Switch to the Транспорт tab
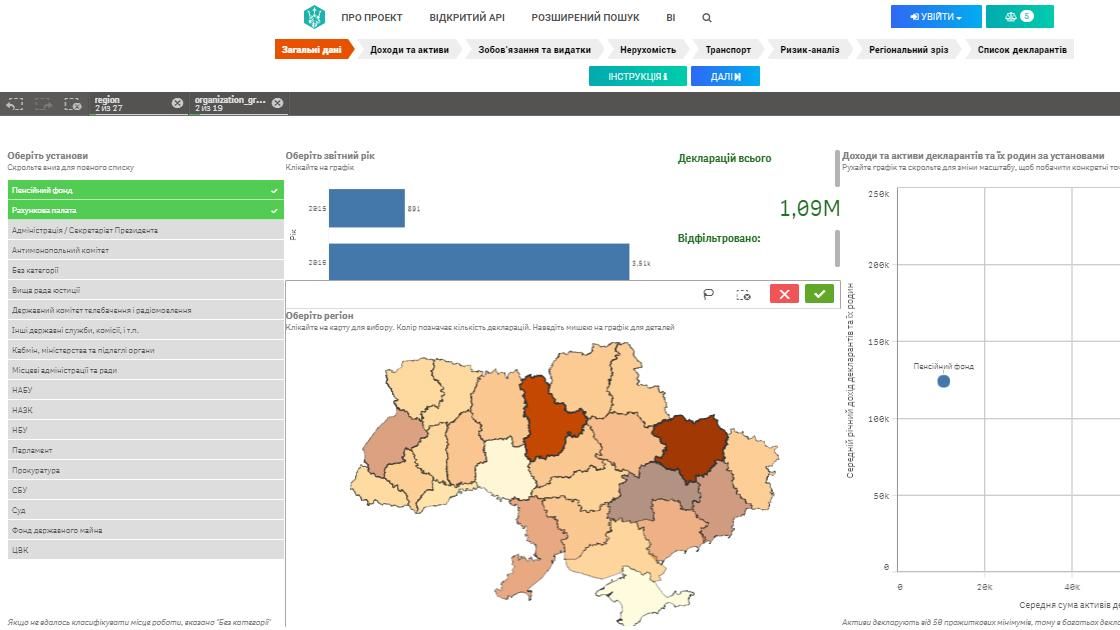This screenshot has height=630, width=1120. coord(728,48)
